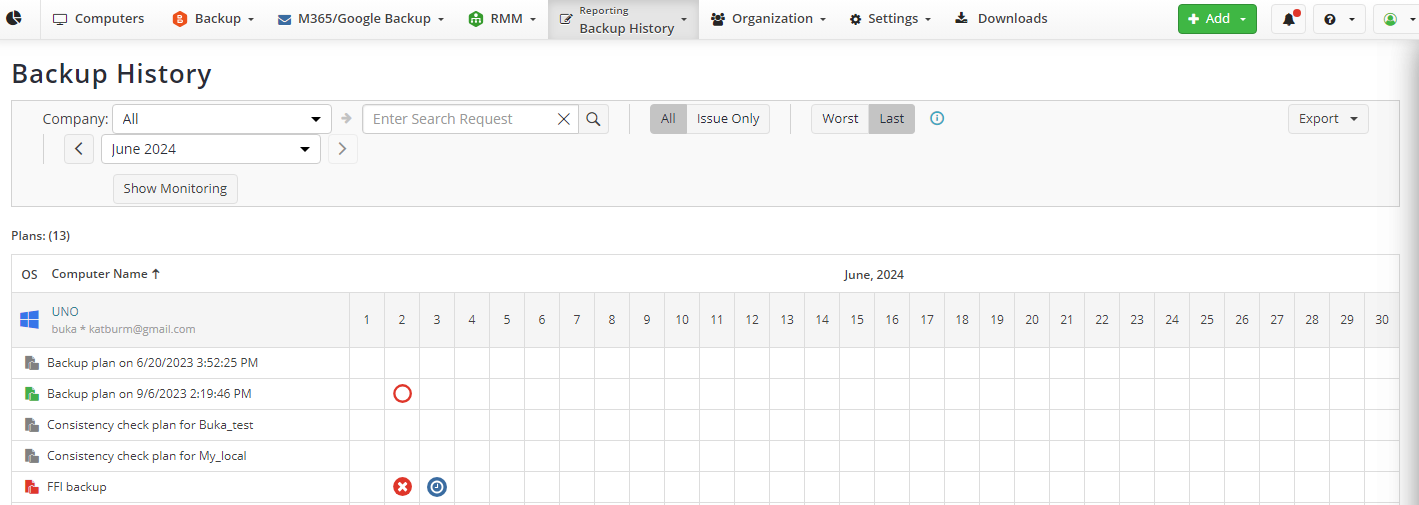Click the green Add button

(x=1216, y=19)
